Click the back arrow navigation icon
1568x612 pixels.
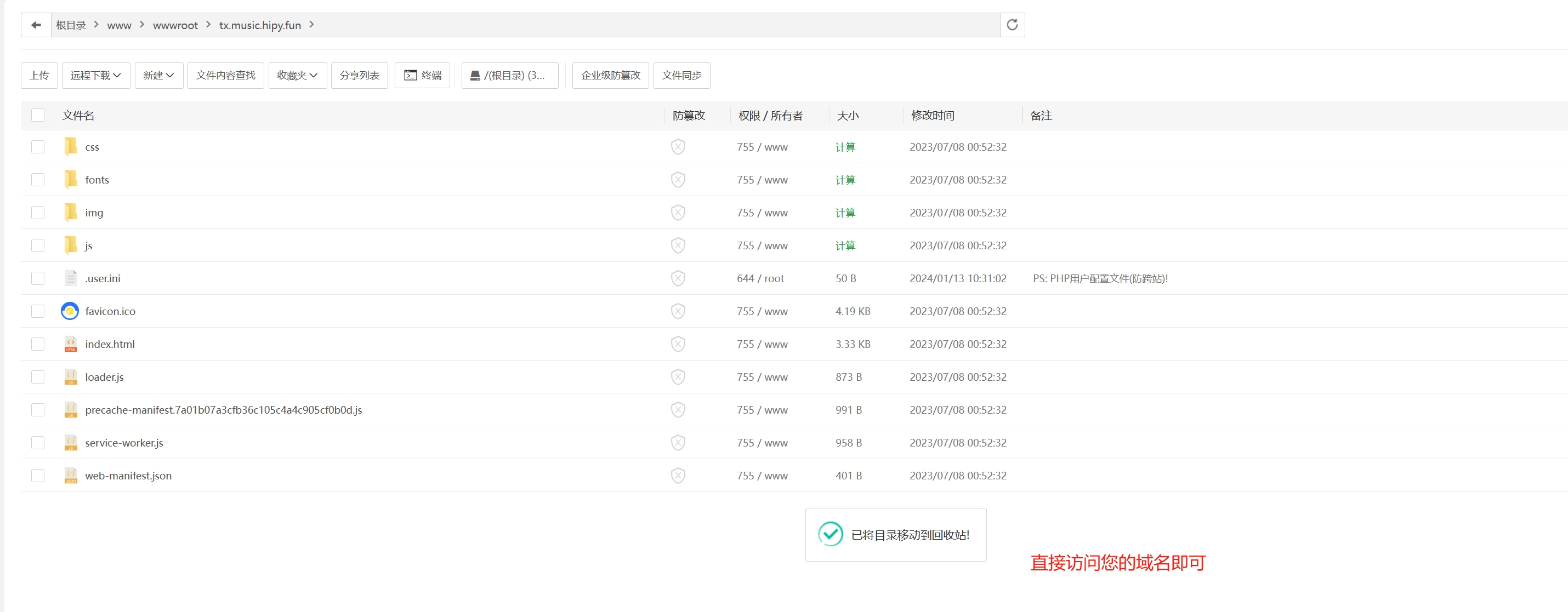tap(36, 25)
